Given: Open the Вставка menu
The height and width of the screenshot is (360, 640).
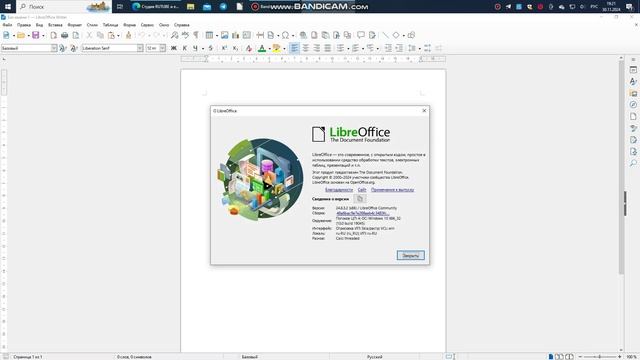Looking at the screenshot, I should (x=55, y=25).
